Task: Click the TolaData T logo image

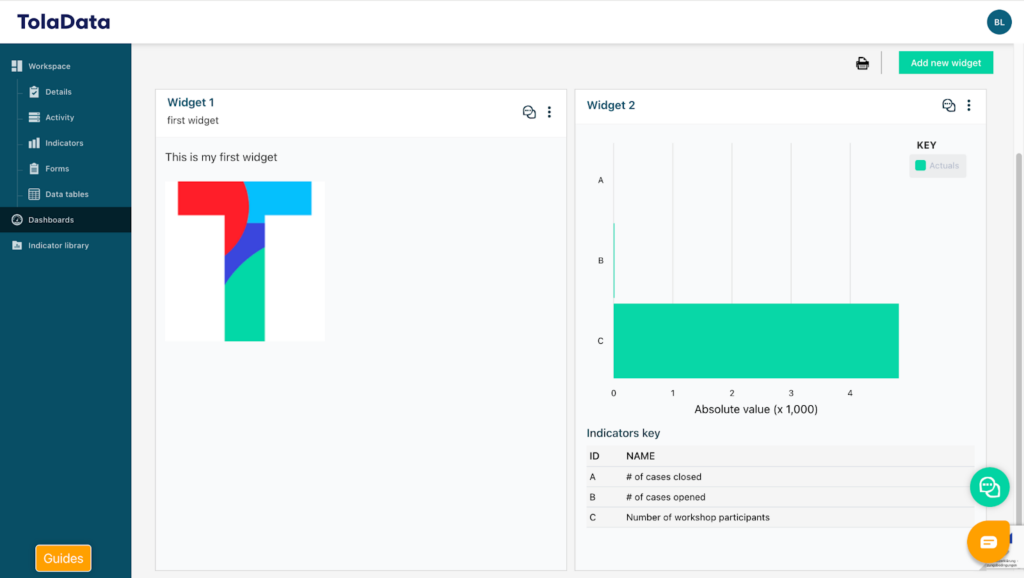Action: (245, 260)
